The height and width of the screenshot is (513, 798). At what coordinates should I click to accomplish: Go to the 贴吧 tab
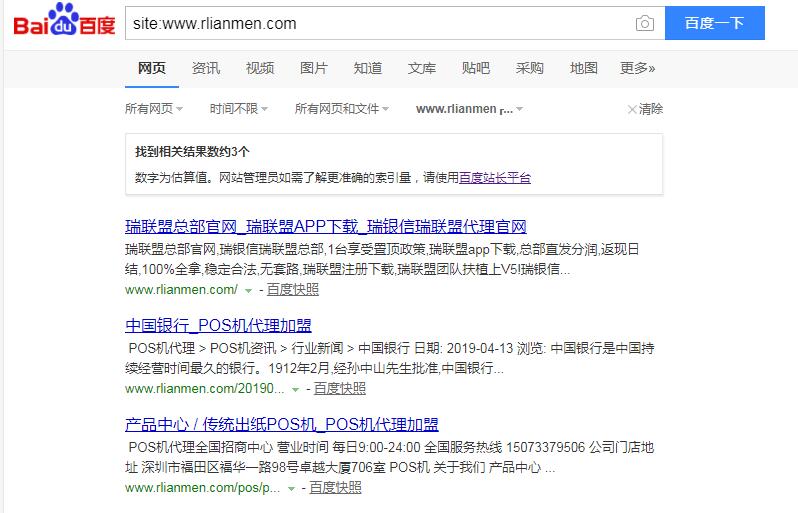[x=475, y=68]
